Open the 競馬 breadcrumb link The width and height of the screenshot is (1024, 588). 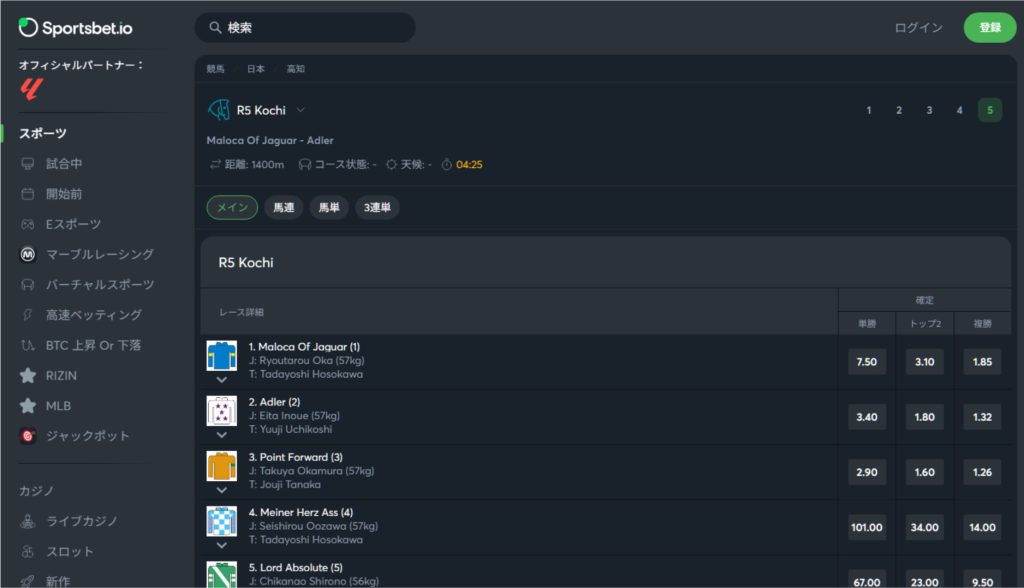coord(216,69)
